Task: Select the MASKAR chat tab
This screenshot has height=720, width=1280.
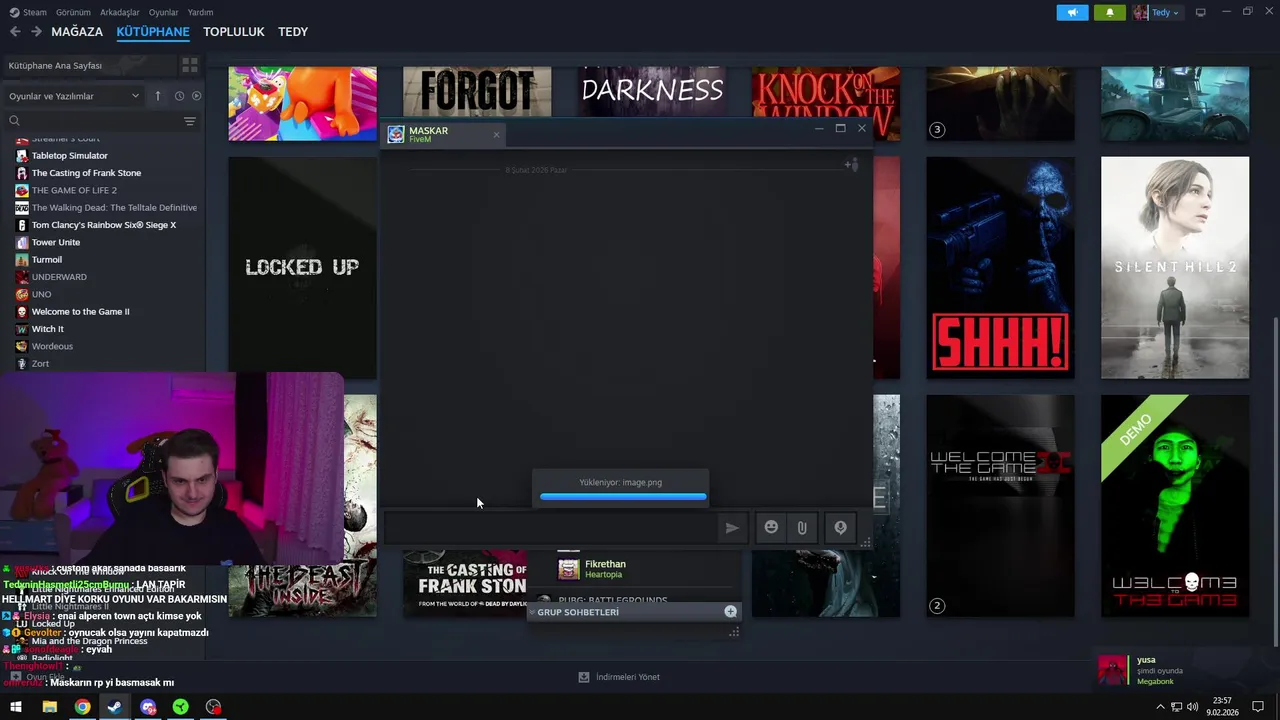Action: coord(444,134)
